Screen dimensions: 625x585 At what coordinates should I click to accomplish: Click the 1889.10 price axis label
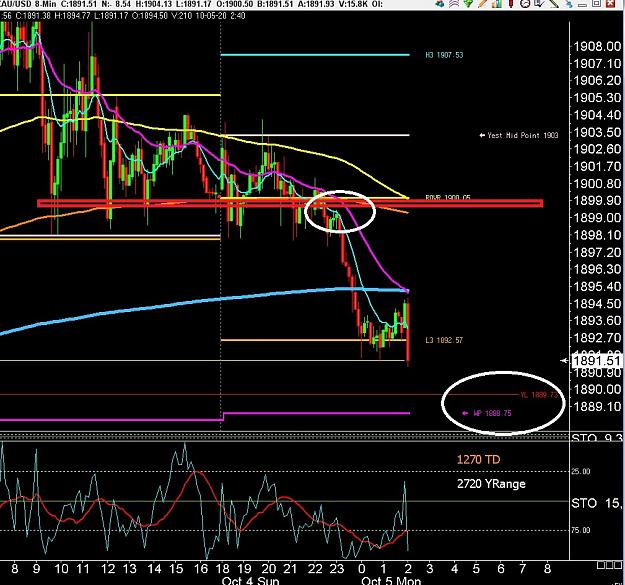click(597, 407)
